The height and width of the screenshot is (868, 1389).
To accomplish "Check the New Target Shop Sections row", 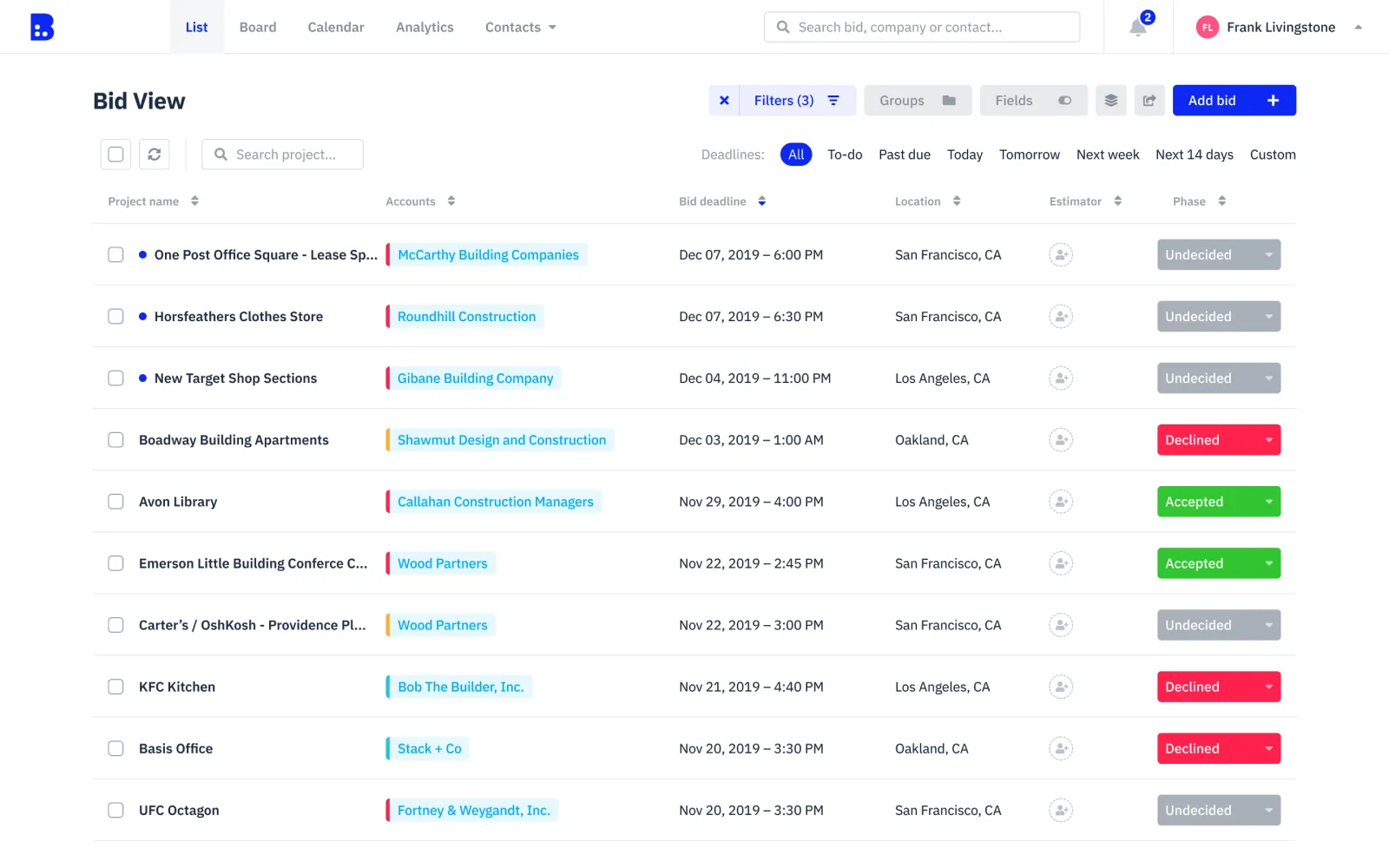I will 115,378.
